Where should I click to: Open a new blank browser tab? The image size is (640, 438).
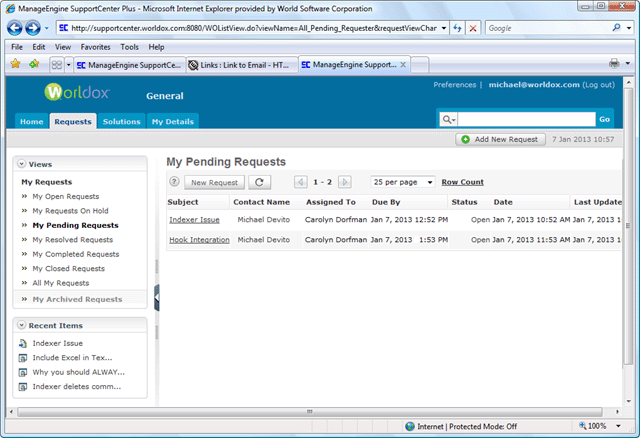point(420,65)
